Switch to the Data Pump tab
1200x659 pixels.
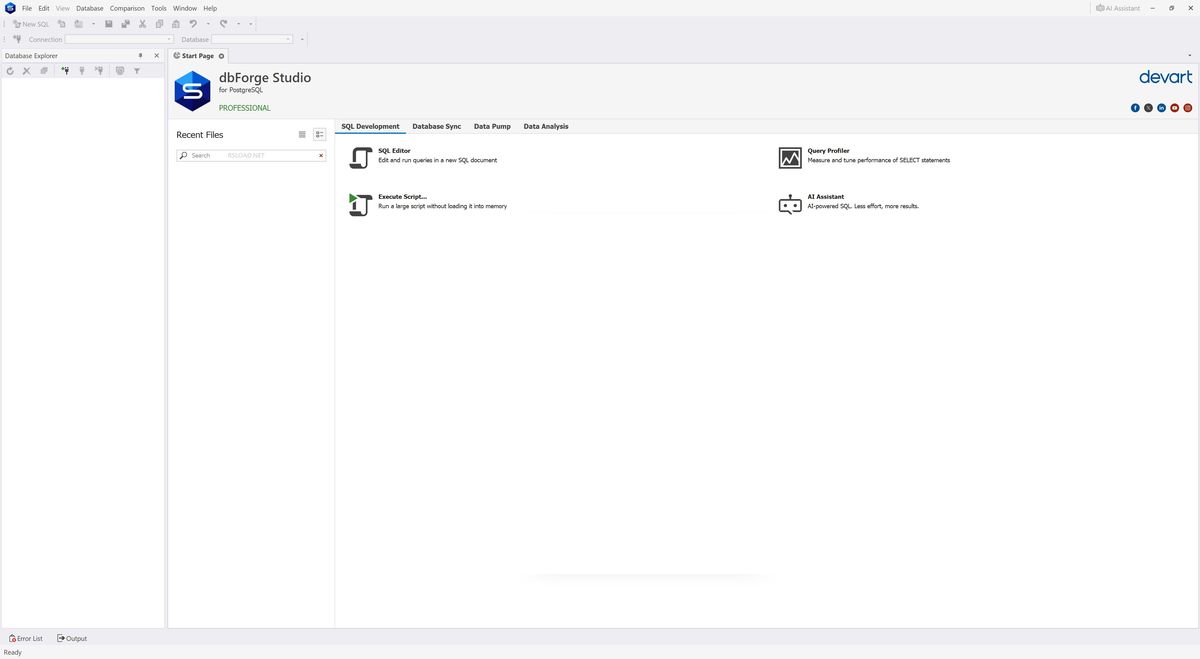[x=492, y=127]
